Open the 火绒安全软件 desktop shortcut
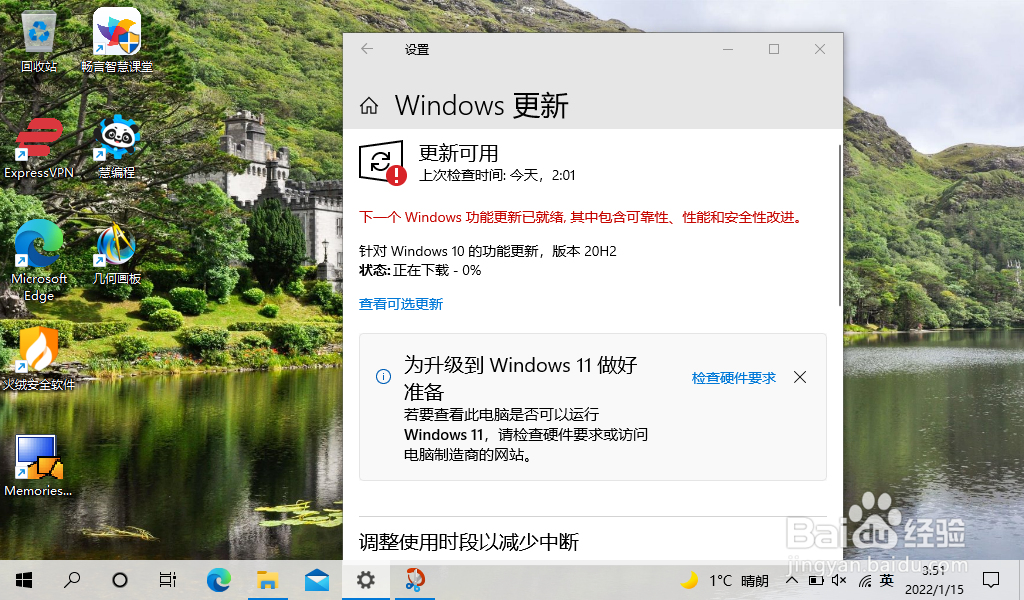Screen dimensions: 1024x600 39,359
